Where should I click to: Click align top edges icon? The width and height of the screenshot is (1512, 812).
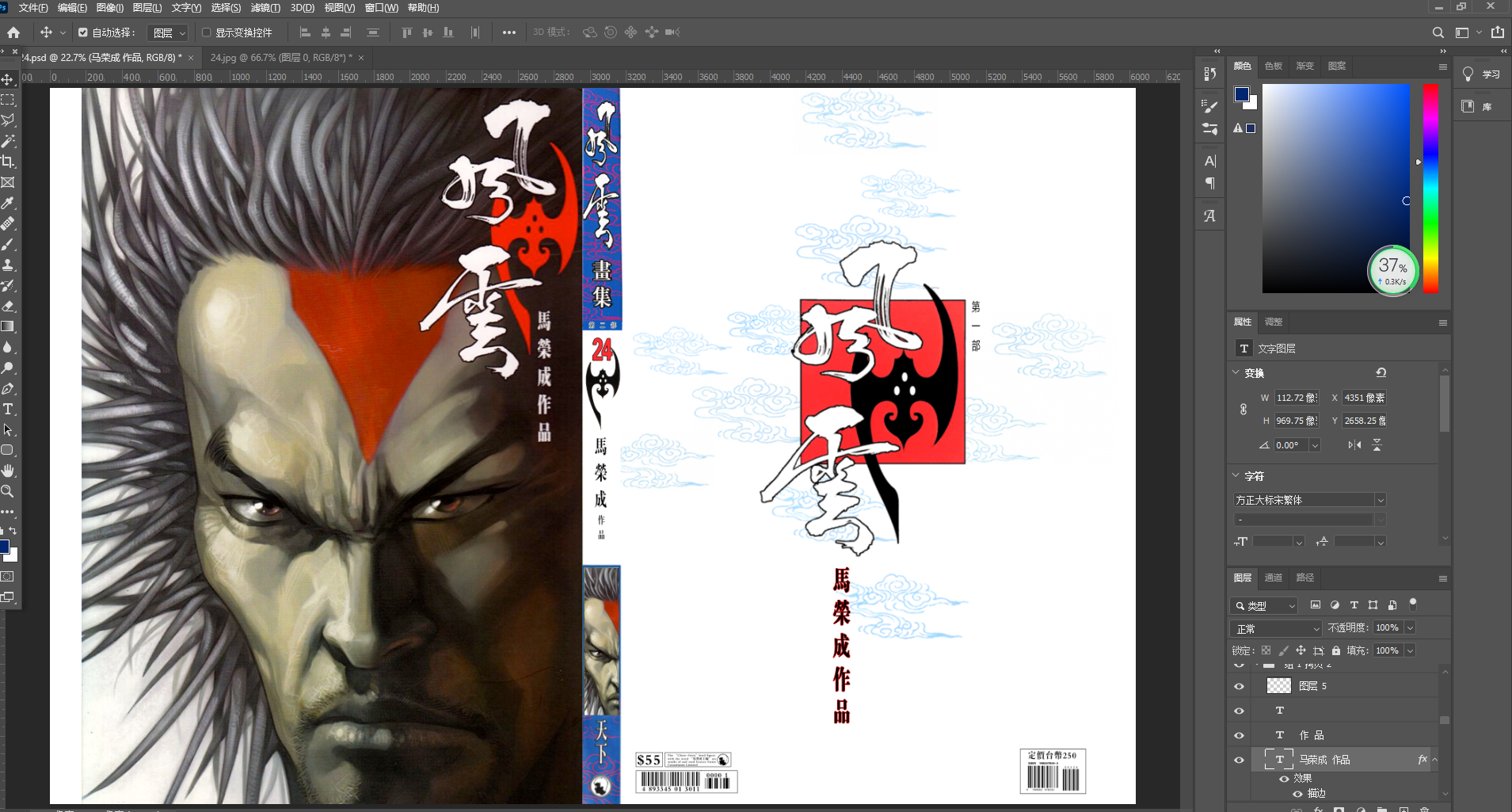[x=406, y=32]
